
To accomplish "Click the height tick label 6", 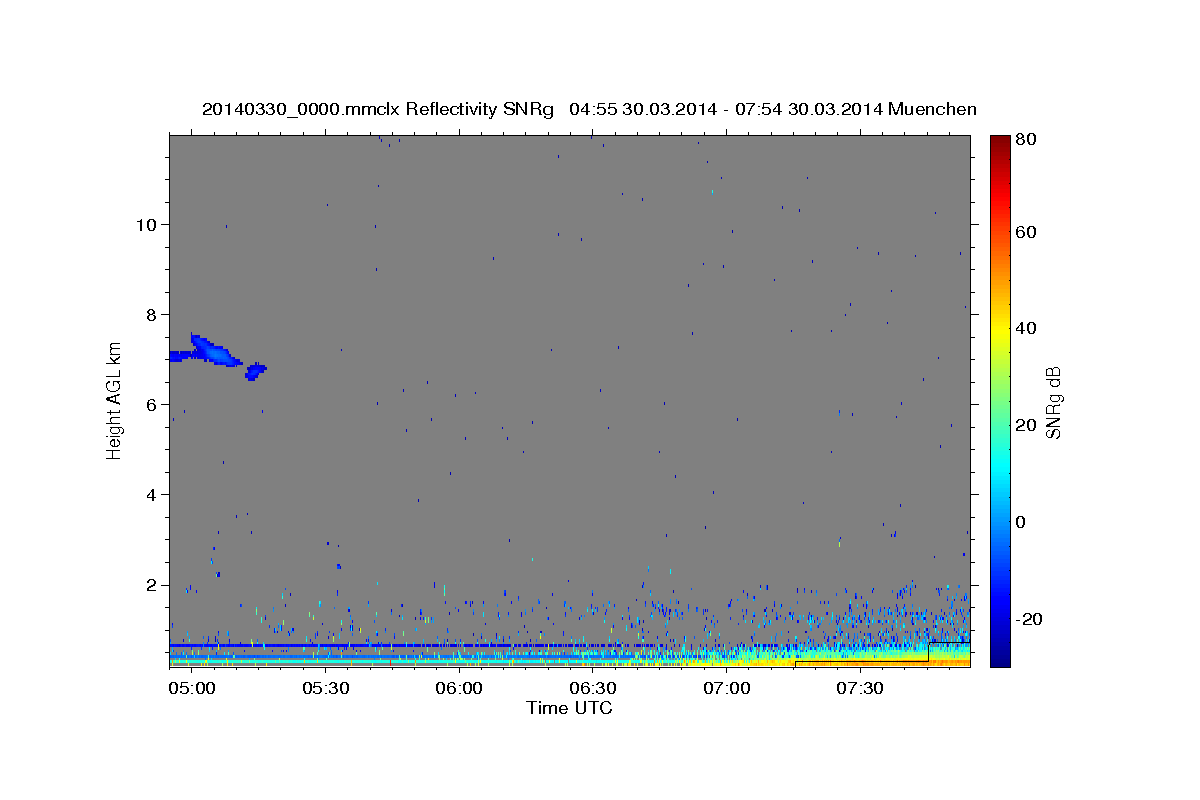I will tap(150, 404).
